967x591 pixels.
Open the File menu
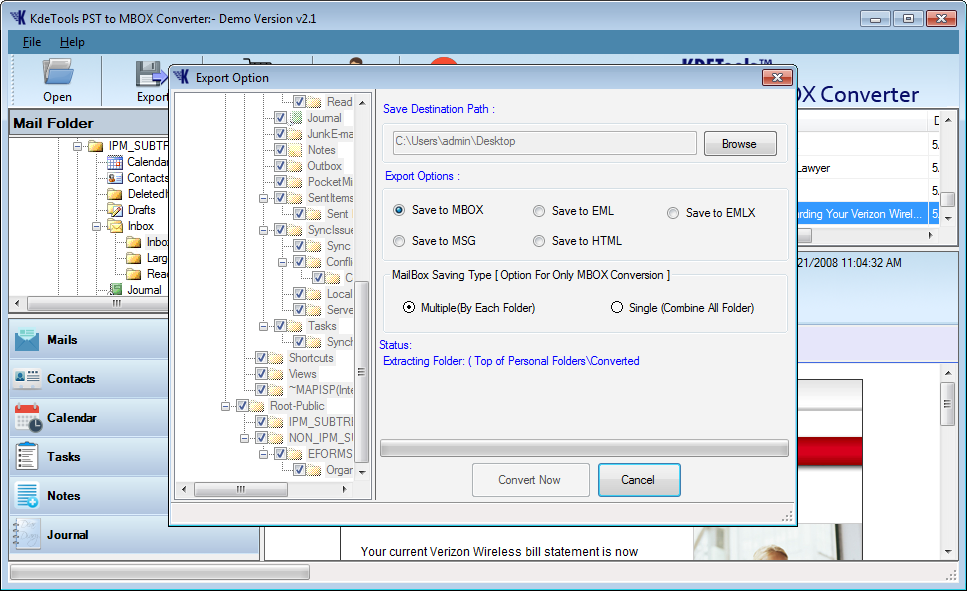32,42
